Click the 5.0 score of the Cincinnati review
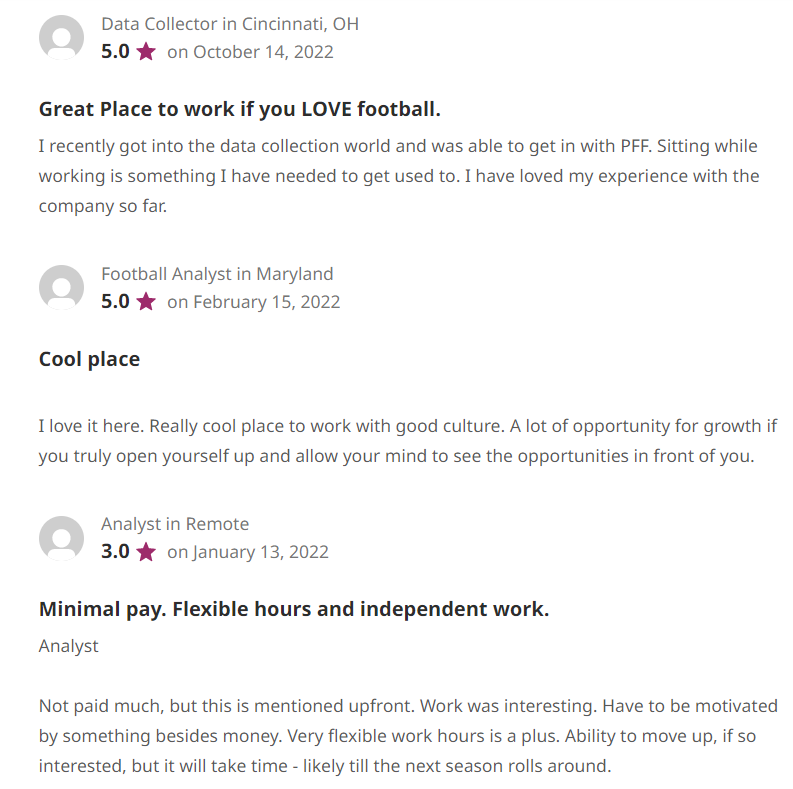The height and width of the screenshot is (789, 793). tap(115, 52)
